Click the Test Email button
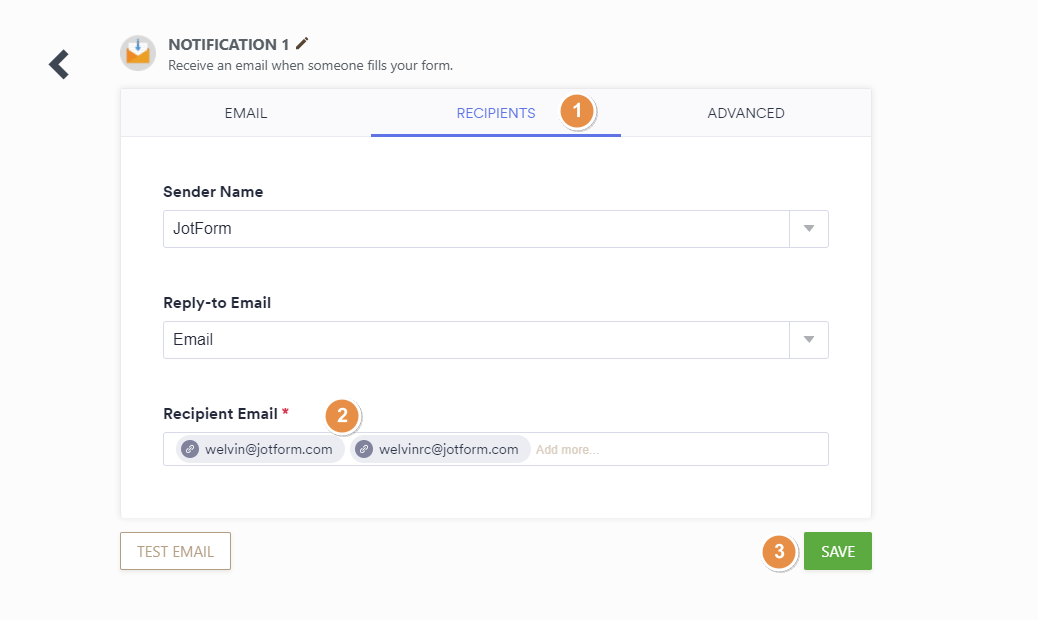This screenshot has height=620, width=1038. 175,551
